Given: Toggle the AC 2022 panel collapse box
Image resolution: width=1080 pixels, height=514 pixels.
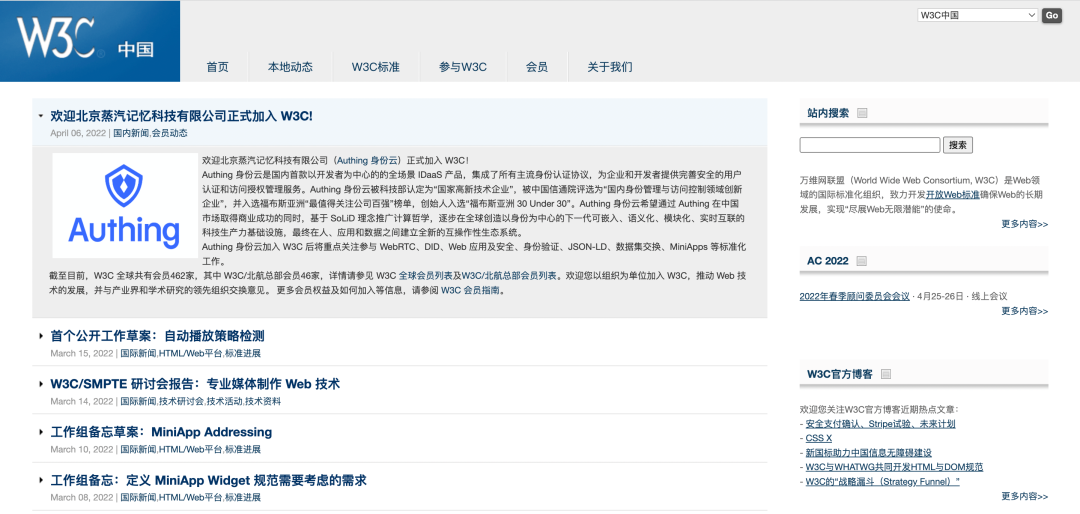Looking at the screenshot, I should pos(862,261).
